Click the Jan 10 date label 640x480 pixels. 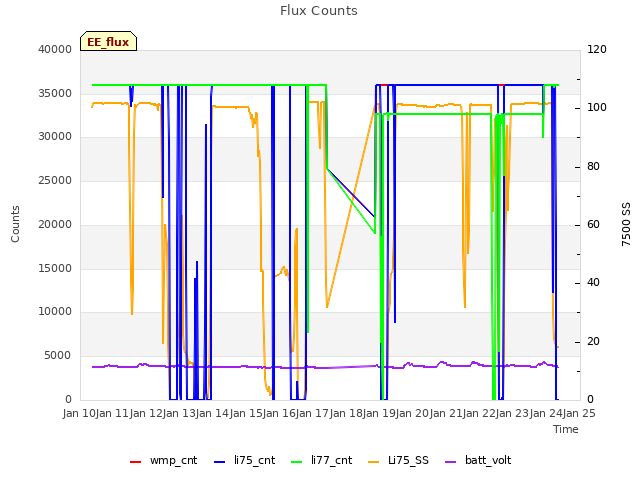[x=79, y=413]
